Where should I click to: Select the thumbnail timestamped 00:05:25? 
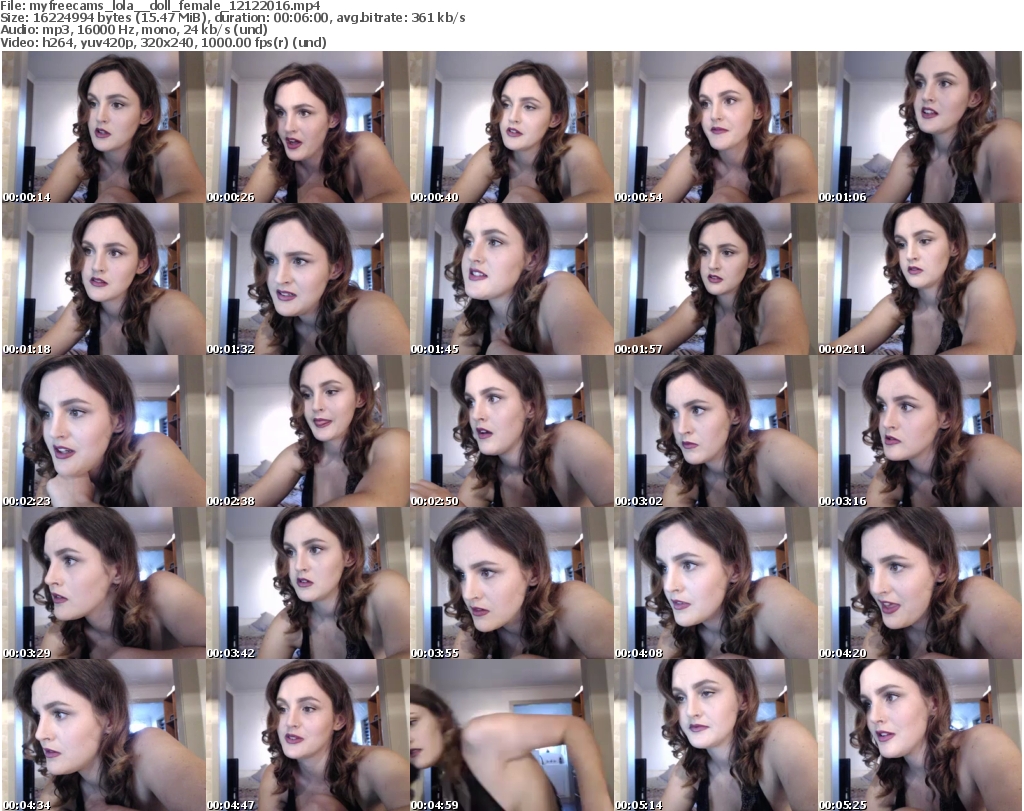coord(920,735)
